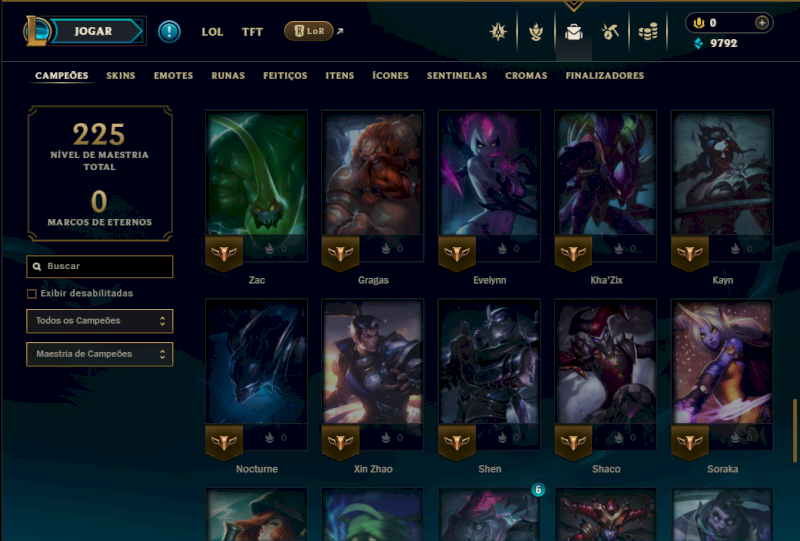800x541 pixels.
Task: Open the Loot hammer icon
Action: (x=610, y=32)
